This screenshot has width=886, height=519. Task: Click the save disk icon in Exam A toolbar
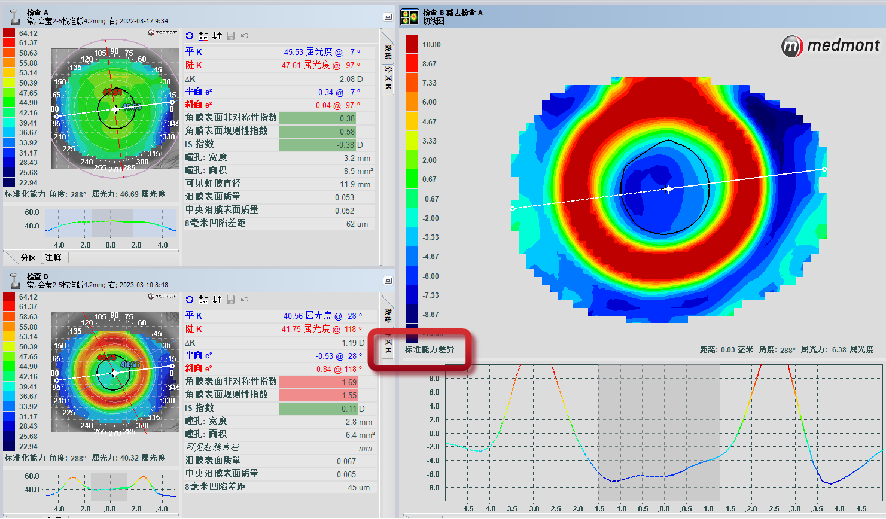tap(231, 36)
